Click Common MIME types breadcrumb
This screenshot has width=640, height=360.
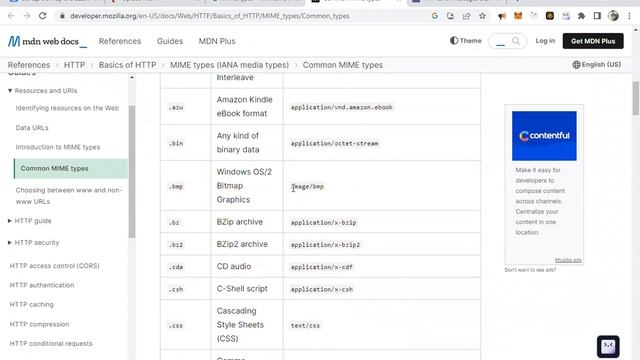pos(342,65)
